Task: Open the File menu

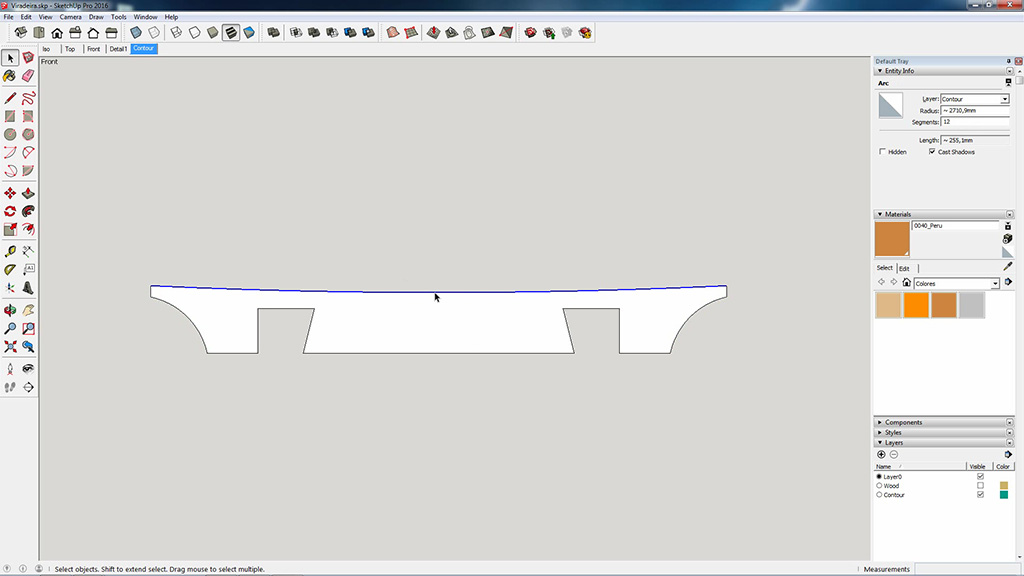Action: (x=8, y=17)
